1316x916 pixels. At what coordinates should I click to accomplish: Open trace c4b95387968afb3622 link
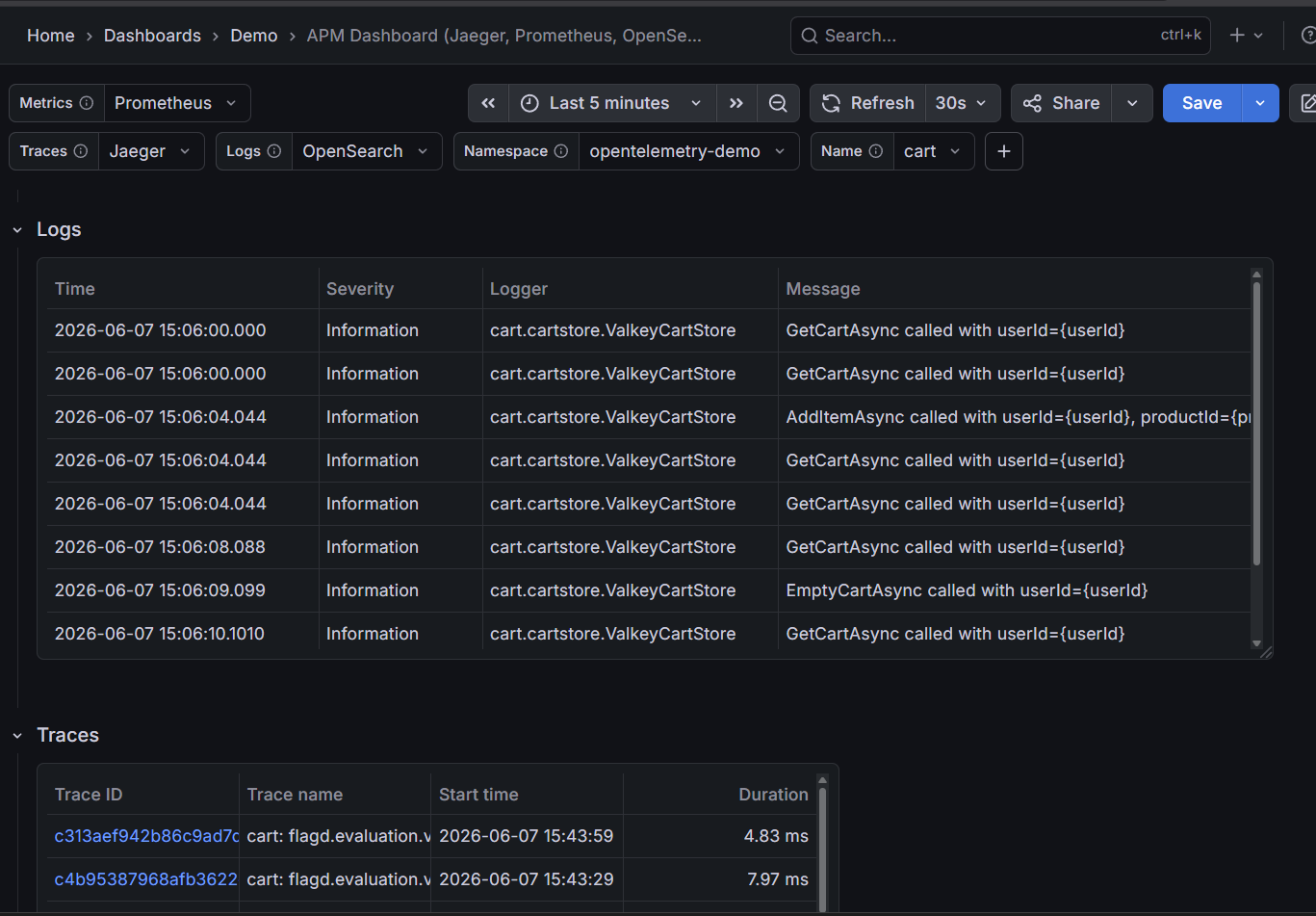(146, 879)
